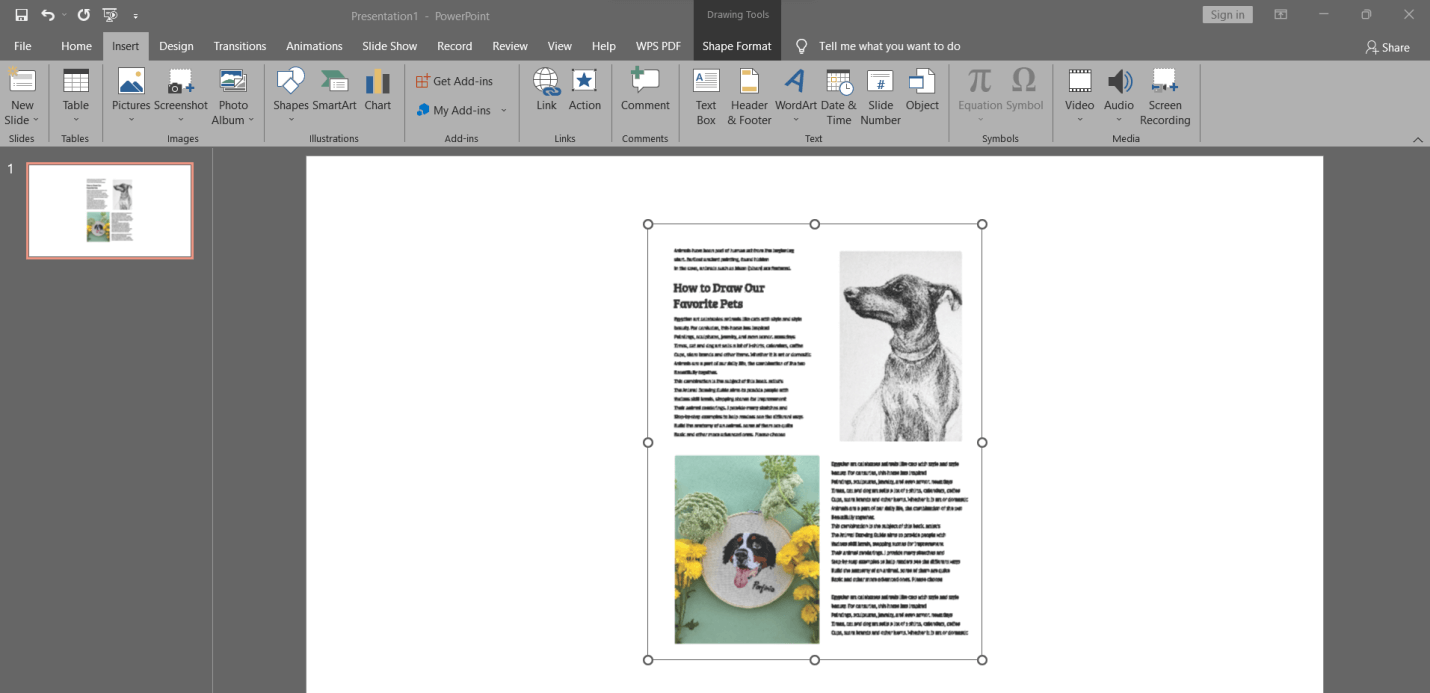
Task: Select slide 1 thumbnail in the panel
Action: [x=110, y=211]
